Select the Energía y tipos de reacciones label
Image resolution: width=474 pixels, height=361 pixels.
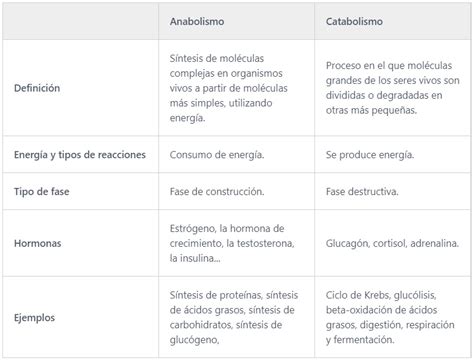click(x=80, y=155)
